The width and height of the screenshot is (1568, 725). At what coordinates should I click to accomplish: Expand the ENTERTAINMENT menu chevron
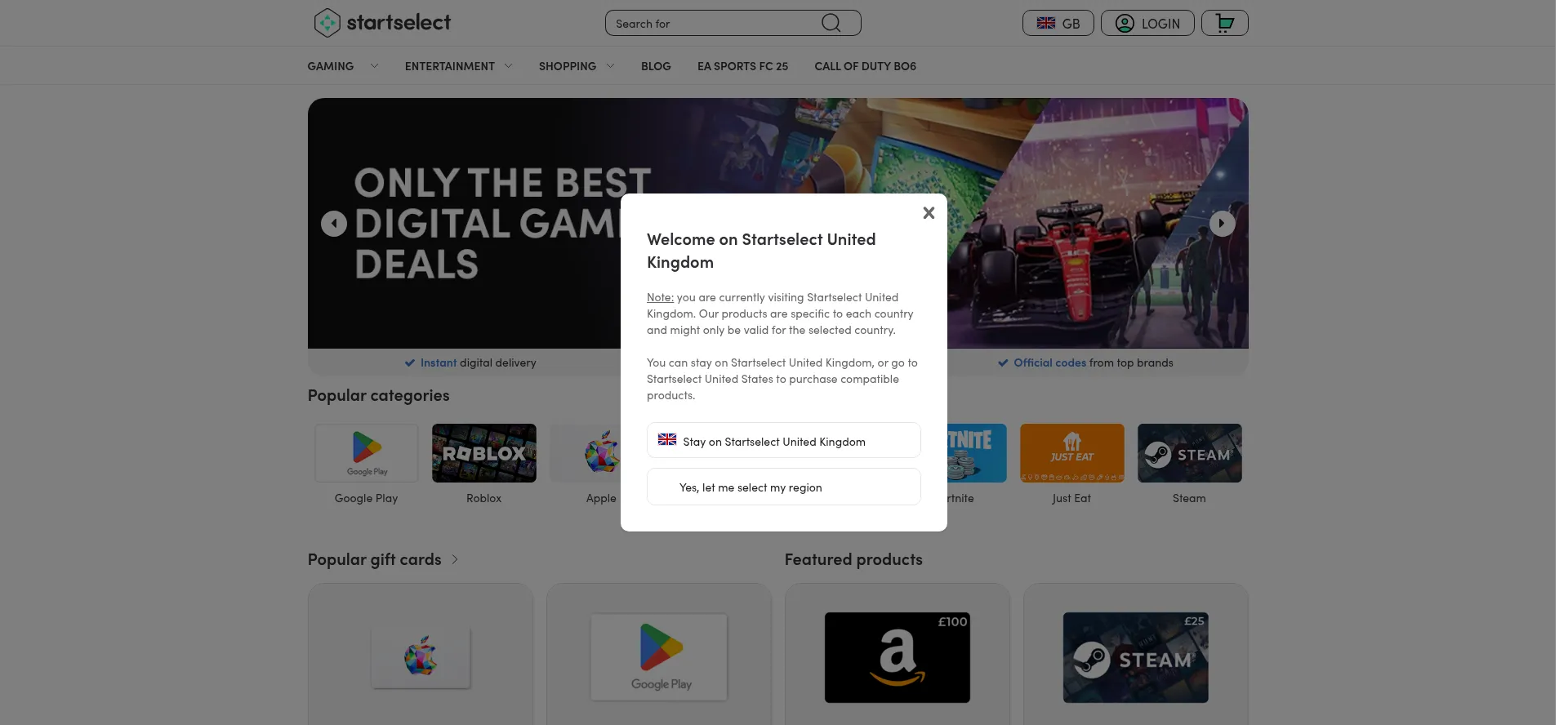click(508, 66)
